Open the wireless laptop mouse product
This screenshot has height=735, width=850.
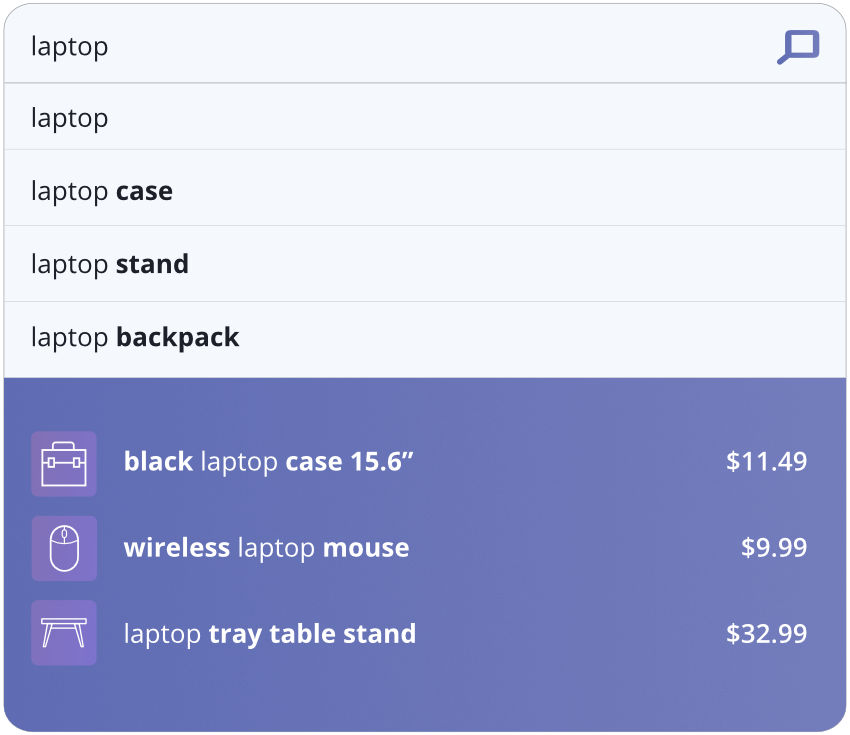tap(266, 548)
